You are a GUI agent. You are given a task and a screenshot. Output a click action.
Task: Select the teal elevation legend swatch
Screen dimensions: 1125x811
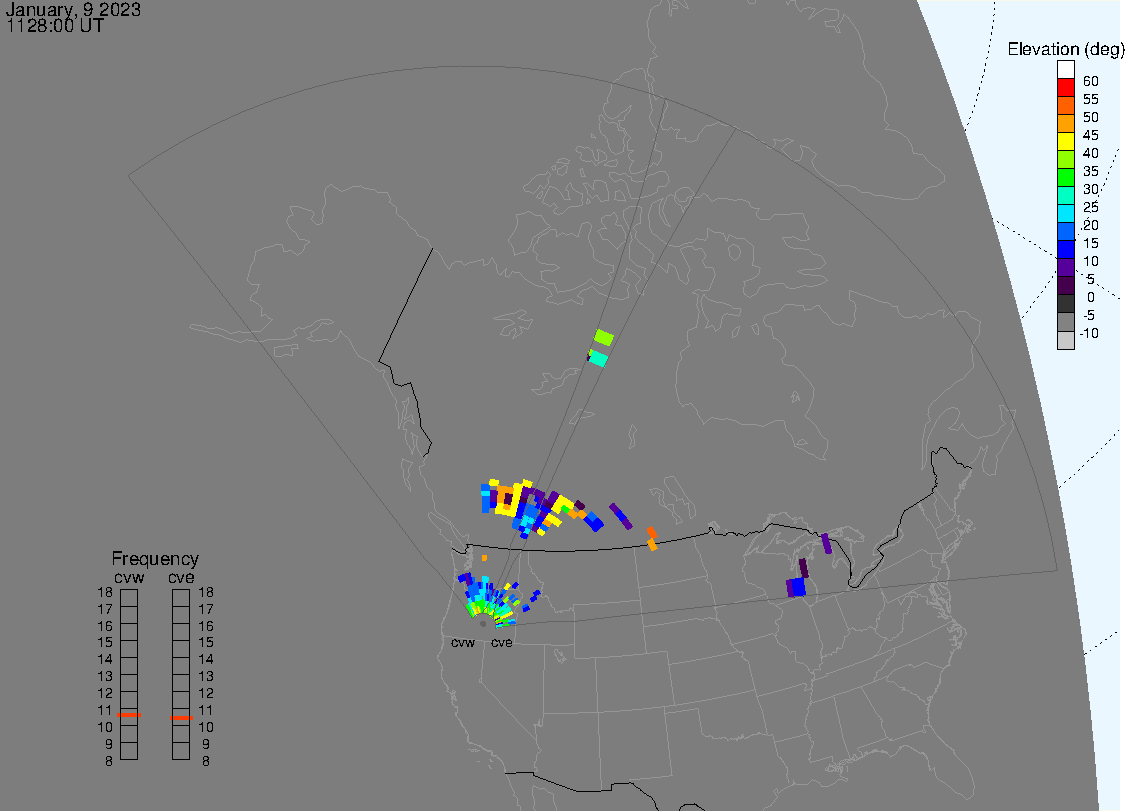[x=1065, y=195]
